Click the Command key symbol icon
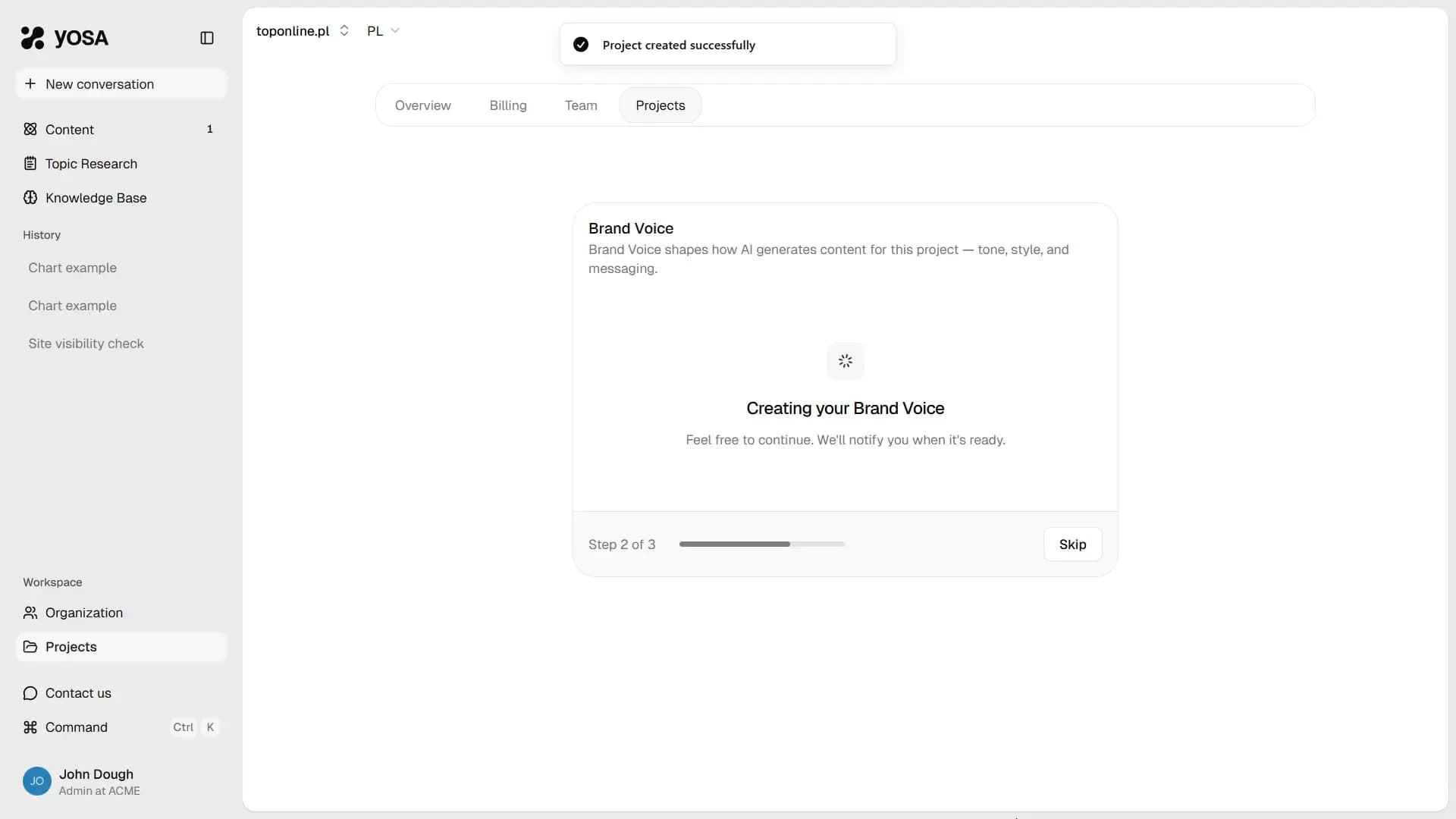1456x819 pixels. (30, 726)
